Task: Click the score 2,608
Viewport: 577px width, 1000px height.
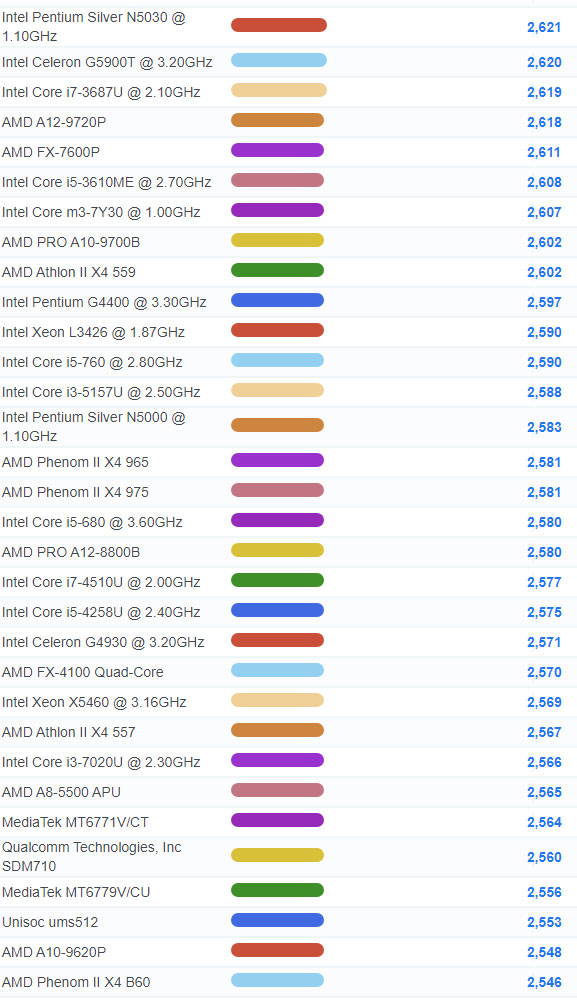Action: (544, 182)
